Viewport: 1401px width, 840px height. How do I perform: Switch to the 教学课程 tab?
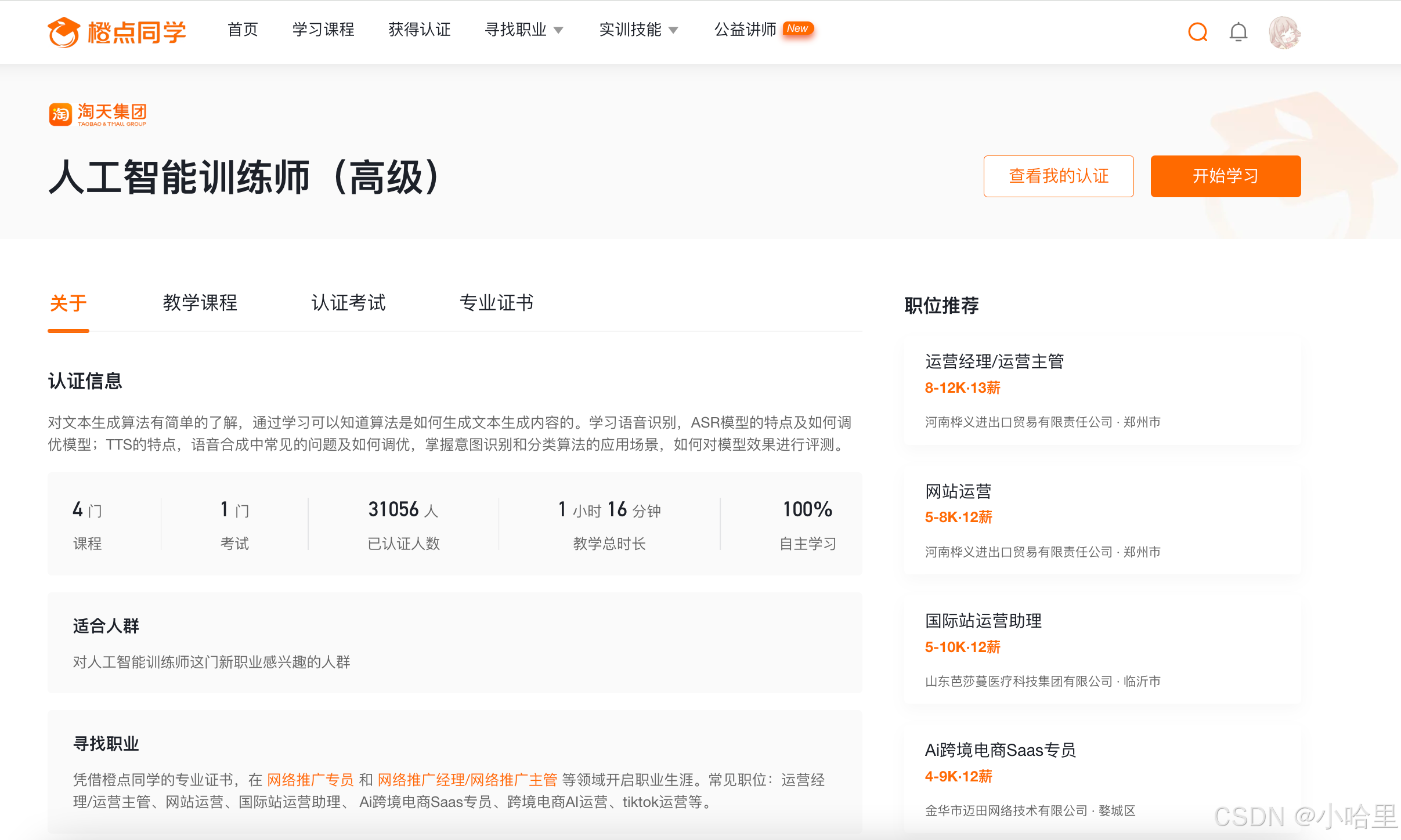200,303
